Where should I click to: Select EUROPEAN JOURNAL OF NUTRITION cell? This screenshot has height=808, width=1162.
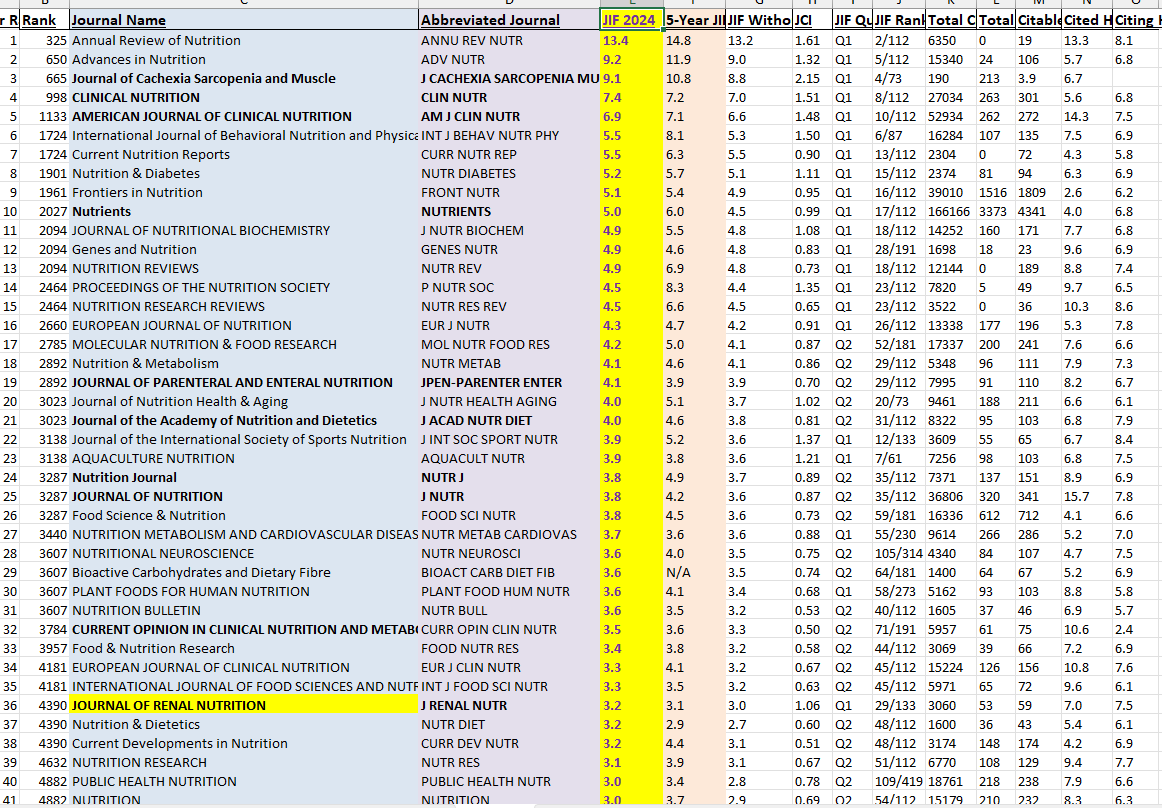(x=244, y=325)
